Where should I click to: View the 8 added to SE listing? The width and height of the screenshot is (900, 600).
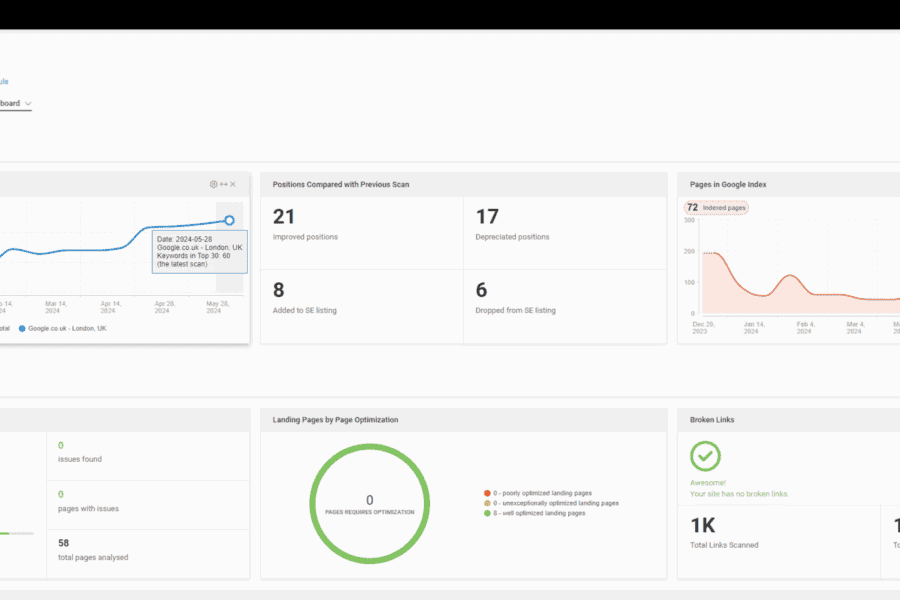pos(279,290)
